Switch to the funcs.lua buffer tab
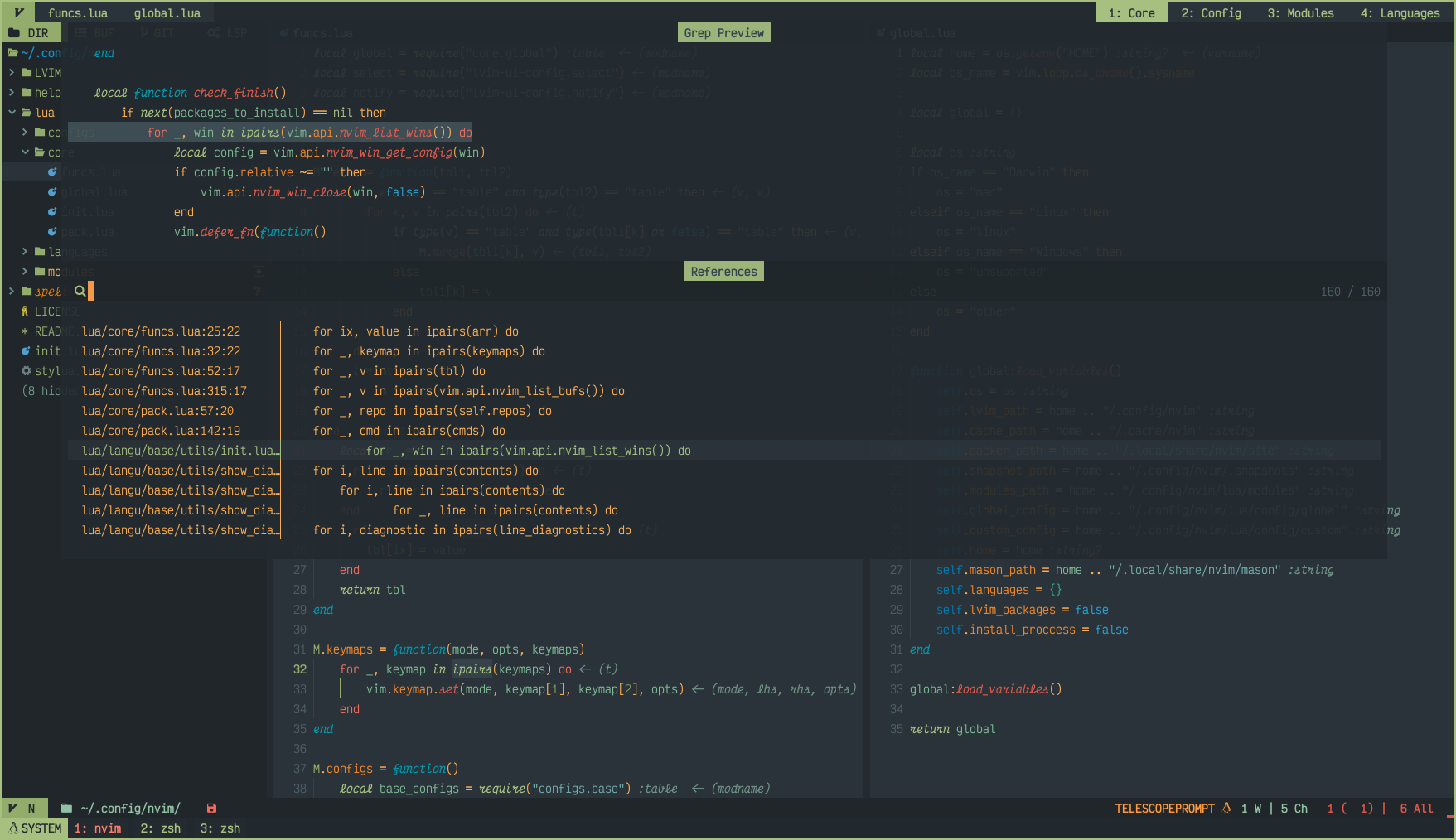The width and height of the screenshot is (1456, 840). (78, 13)
